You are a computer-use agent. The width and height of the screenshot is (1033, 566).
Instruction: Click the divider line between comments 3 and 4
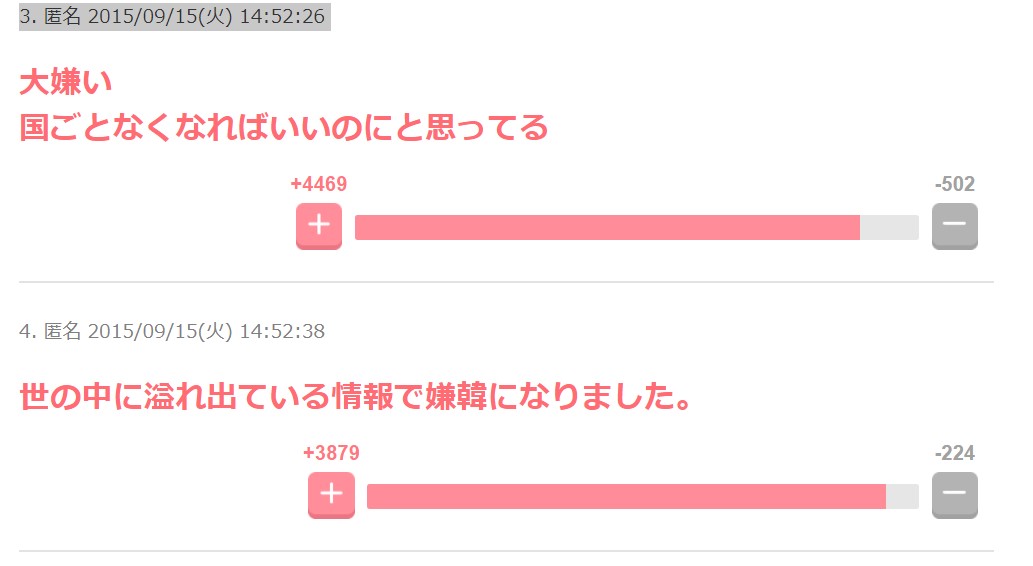coord(506,283)
